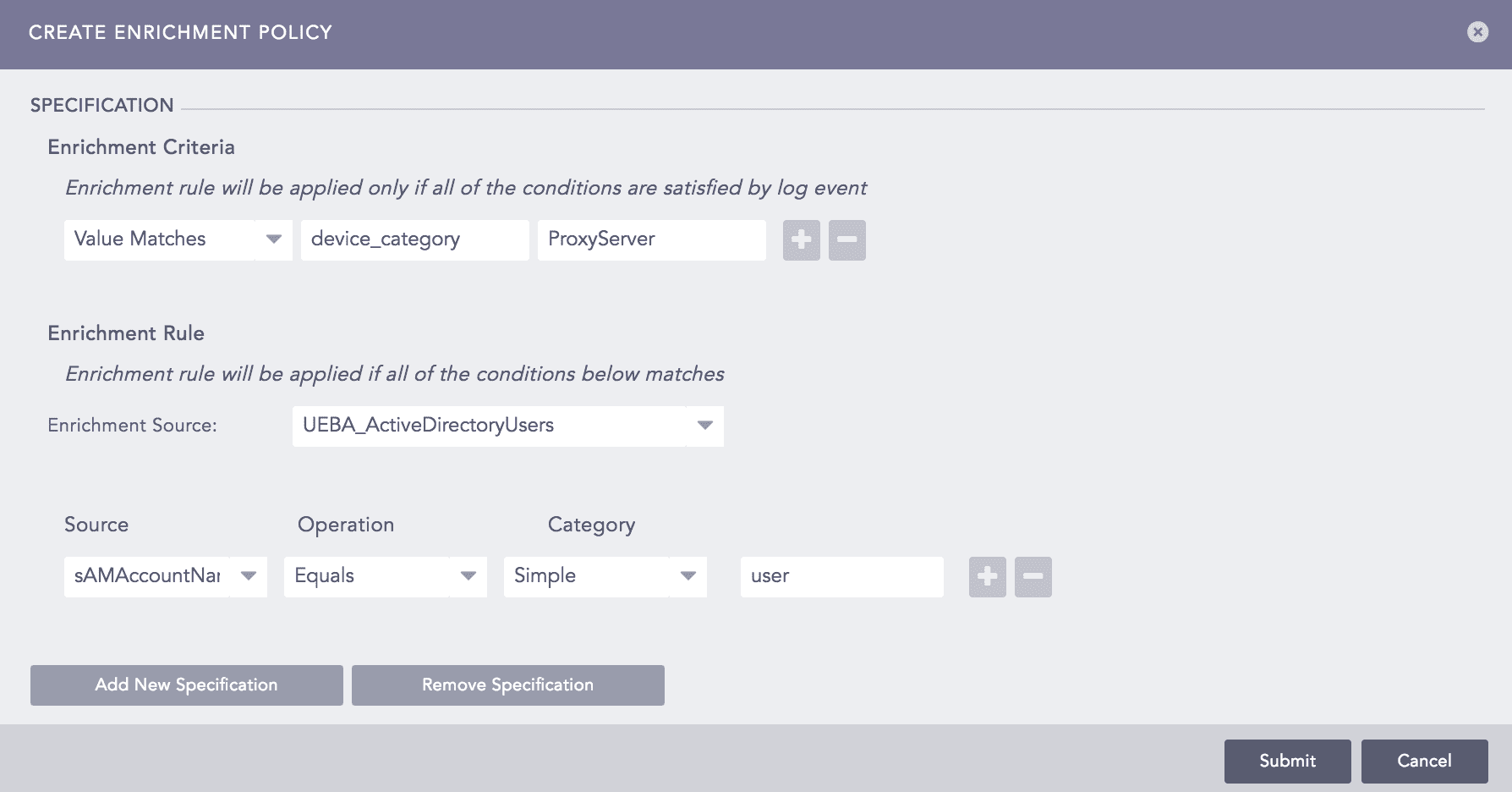Viewport: 1512px width, 792px height.
Task: Open the Value Matches dropdown arrow
Action: [272, 239]
